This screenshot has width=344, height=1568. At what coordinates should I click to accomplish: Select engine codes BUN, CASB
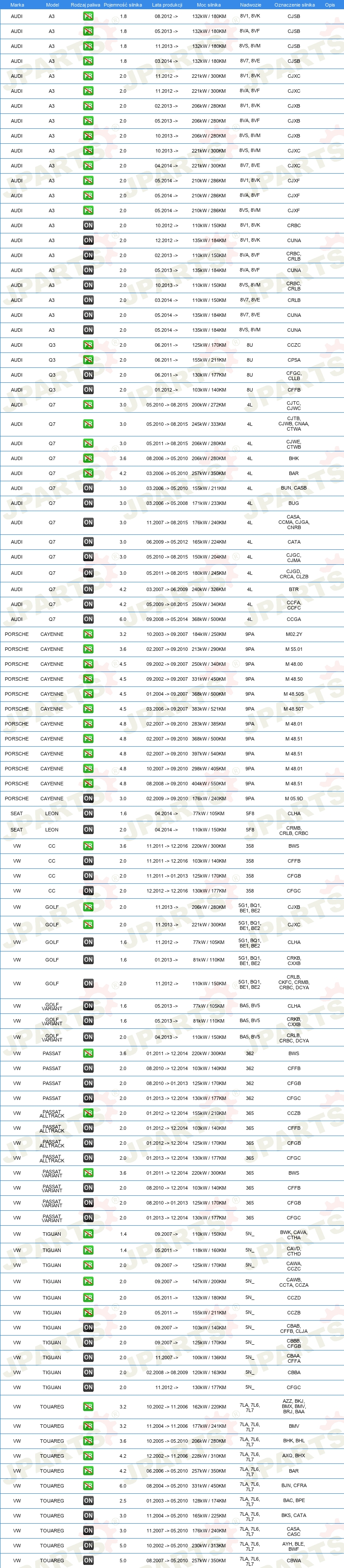point(294,488)
